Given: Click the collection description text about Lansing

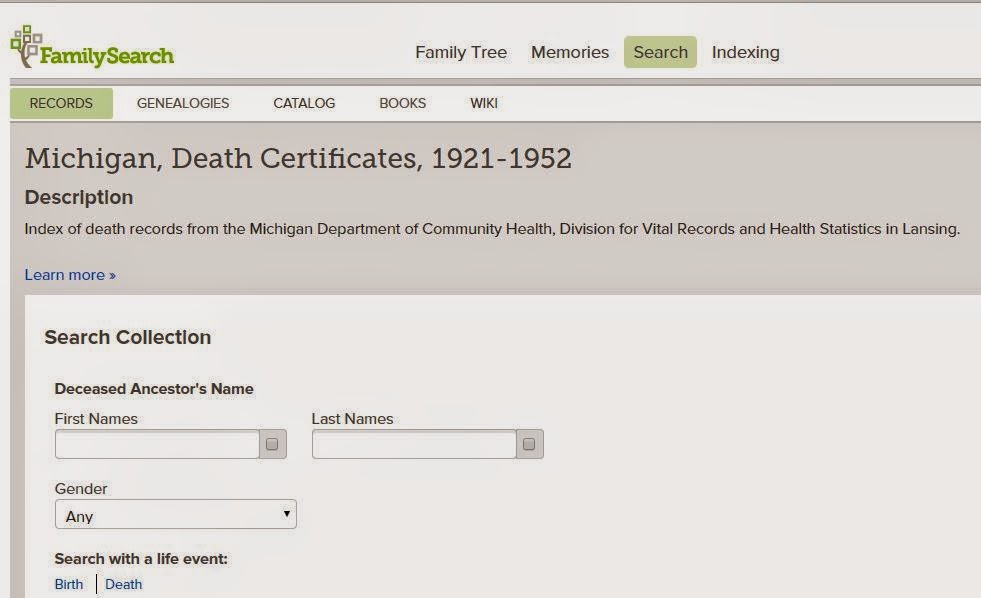Looking at the screenshot, I should (492, 229).
